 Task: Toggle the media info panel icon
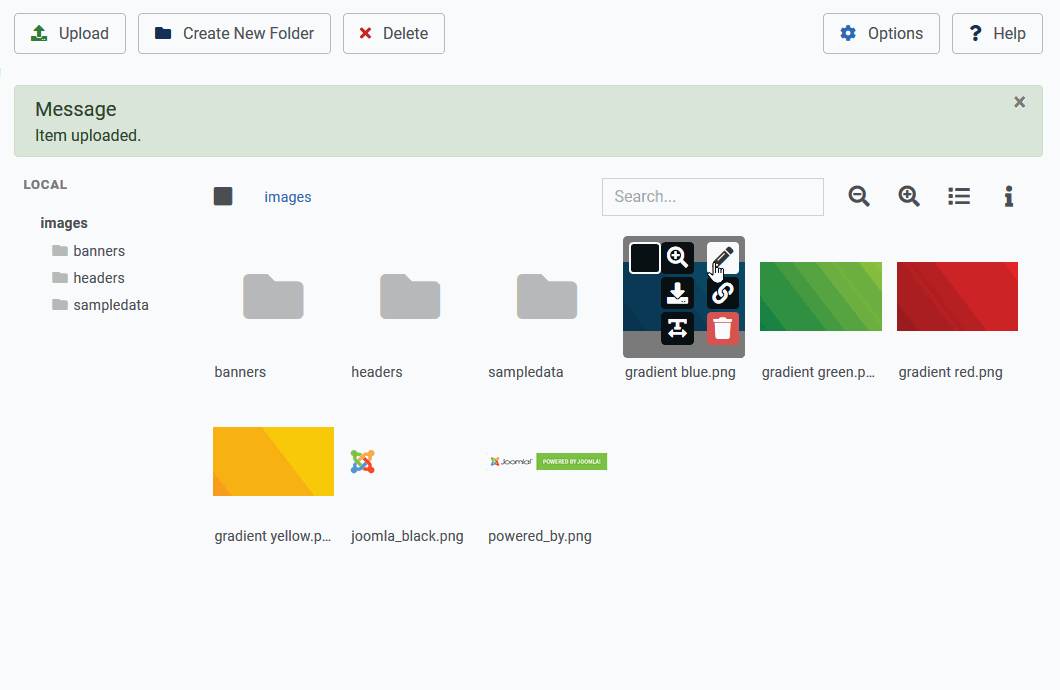click(1009, 197)
